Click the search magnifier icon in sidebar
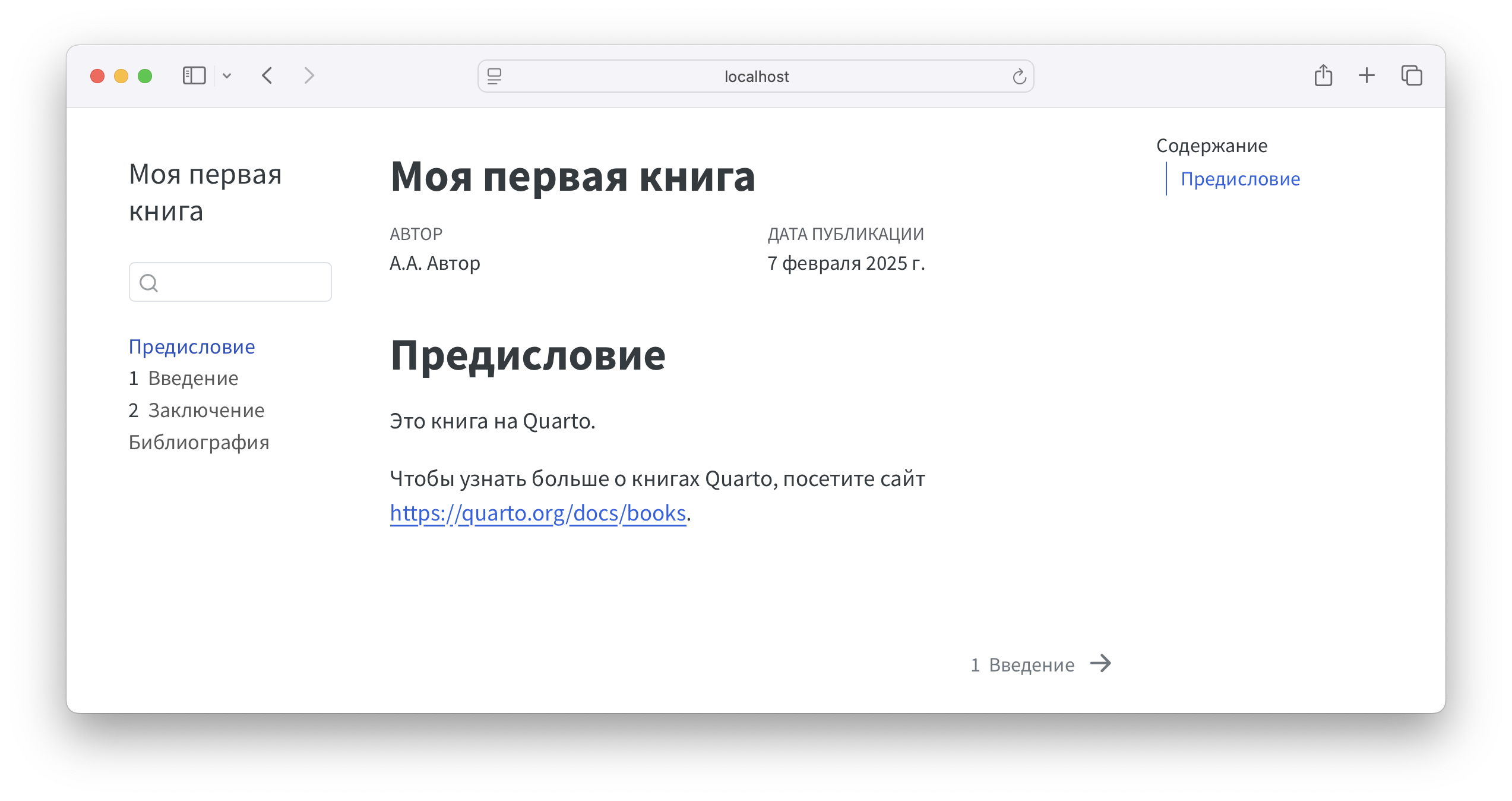 [148, 283]
